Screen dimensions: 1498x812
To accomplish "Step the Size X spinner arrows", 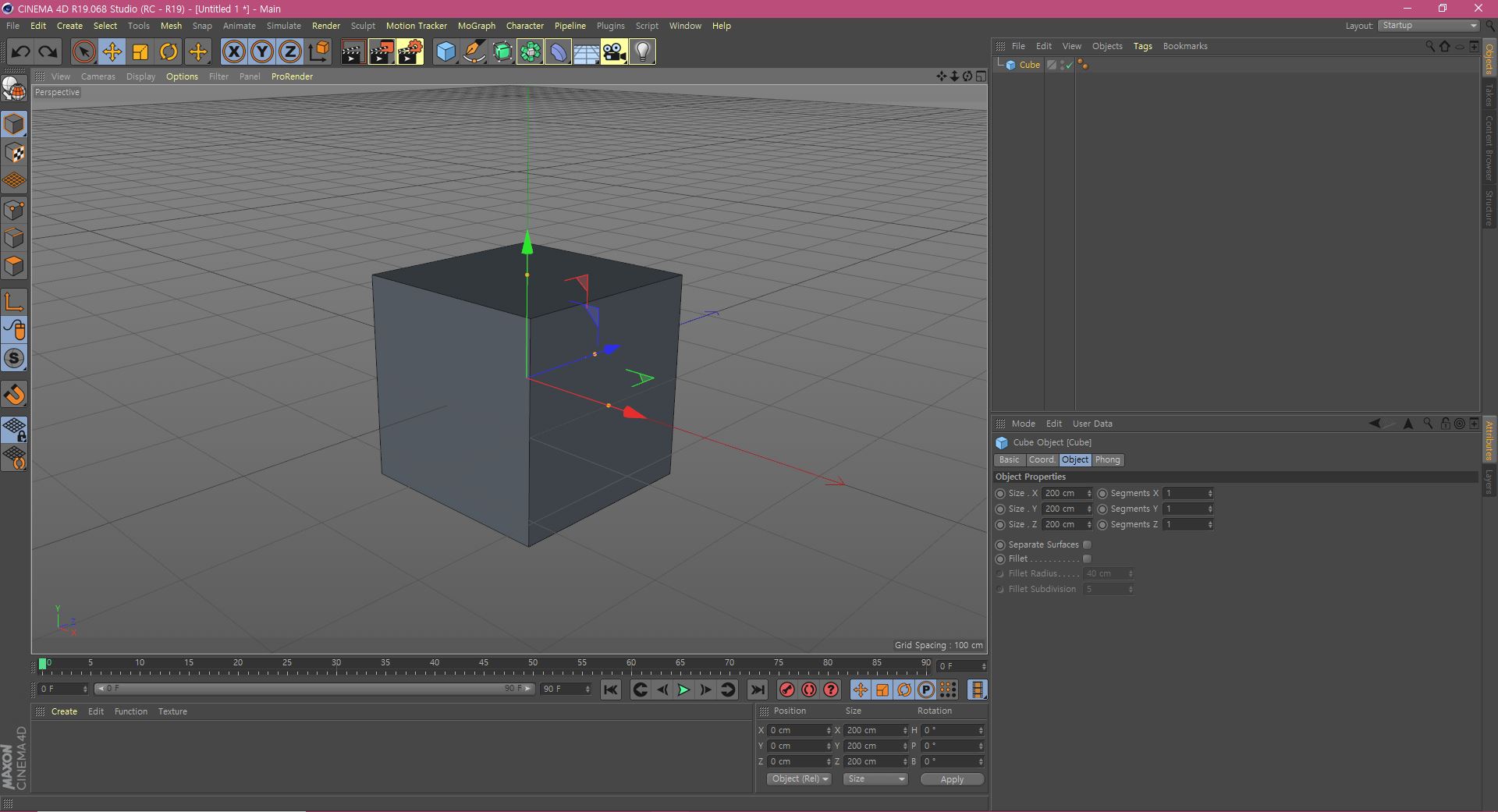I will click(x=1089, y=493).
